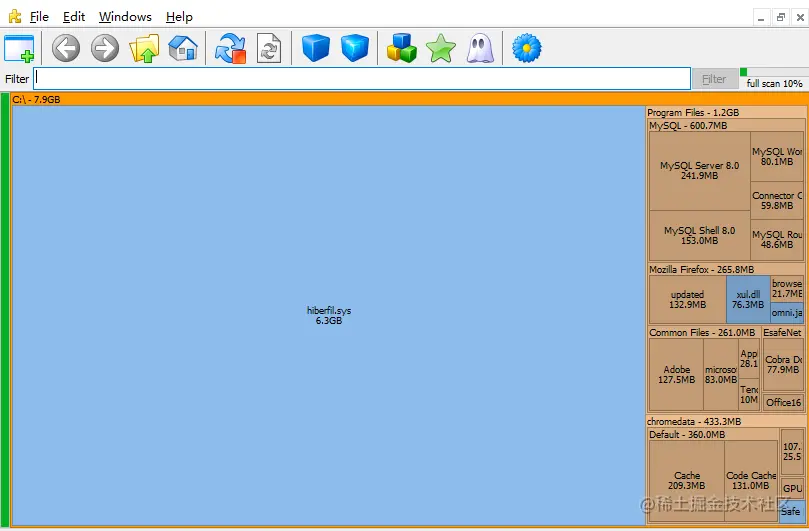
Task: Select the MySQL Router 48.6MB block
Action: (777, 240)
